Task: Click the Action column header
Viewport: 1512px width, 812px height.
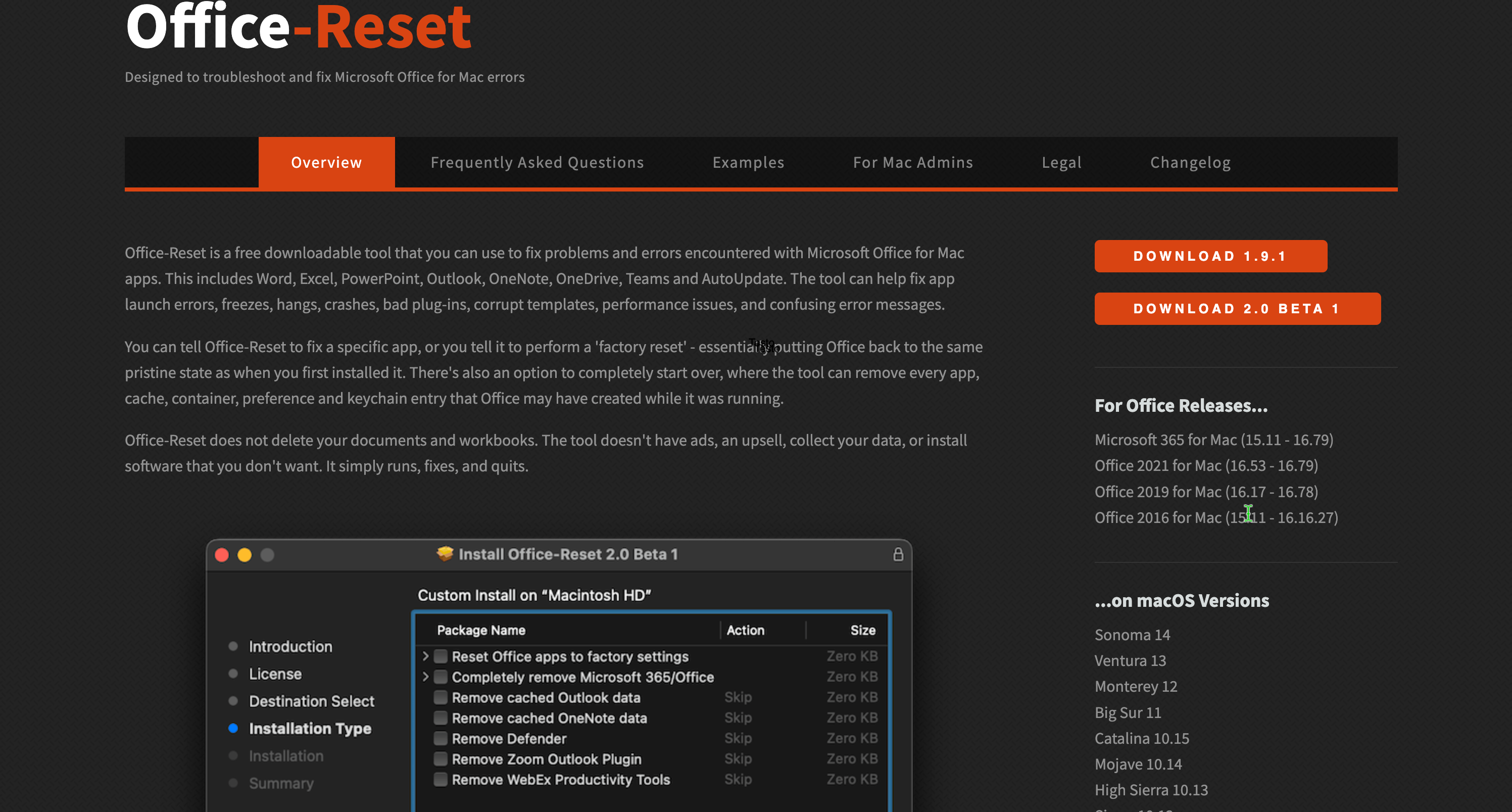Action: tap(746, 631)
